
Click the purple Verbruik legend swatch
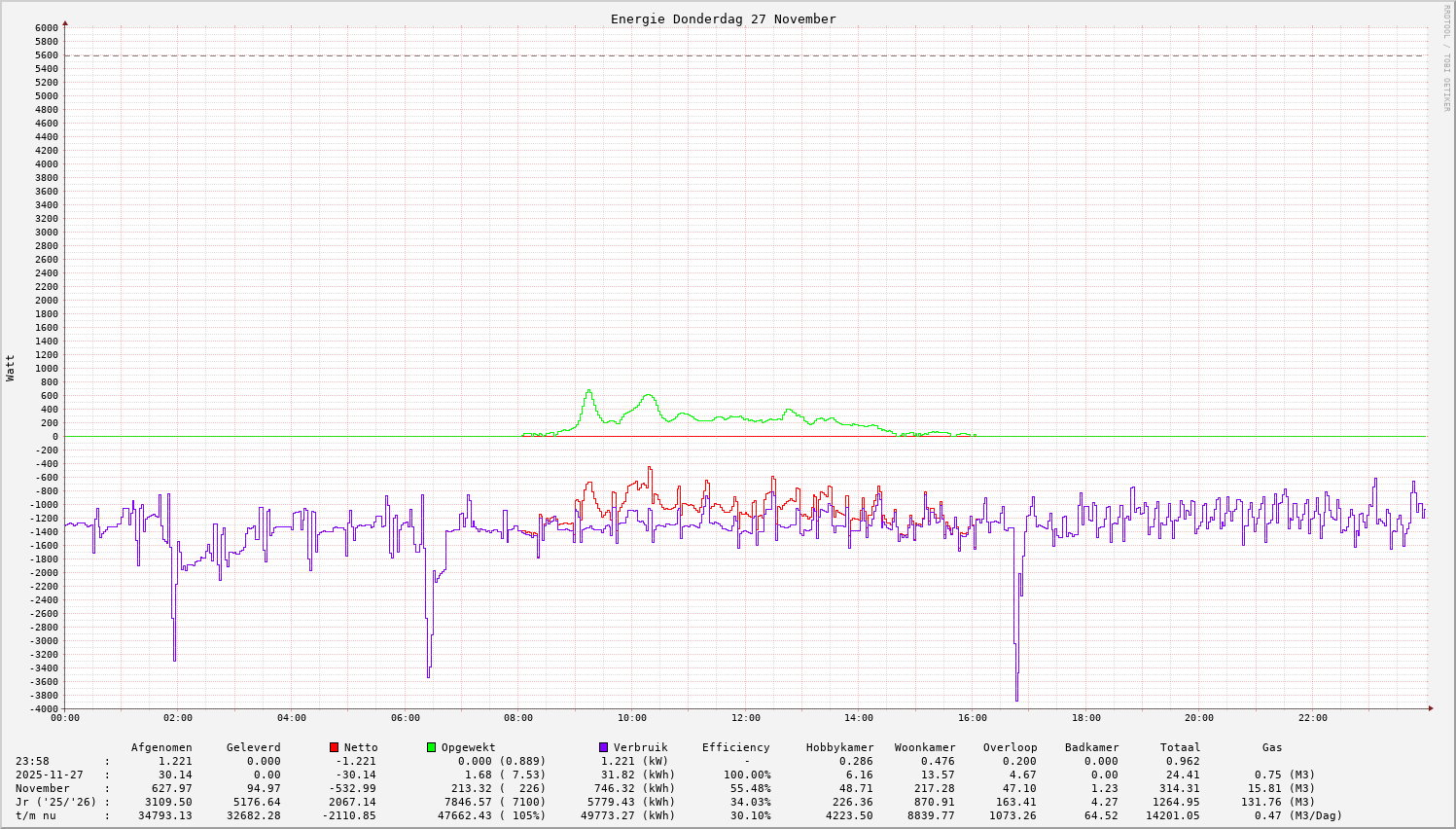tap(603, 747)
